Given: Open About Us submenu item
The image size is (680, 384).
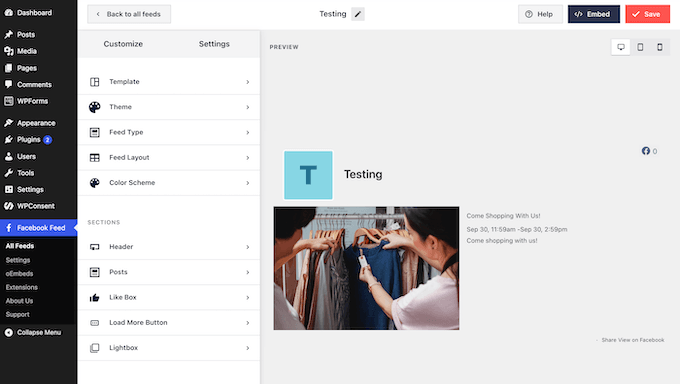Looking at the screenshot, I should point(19,301).
